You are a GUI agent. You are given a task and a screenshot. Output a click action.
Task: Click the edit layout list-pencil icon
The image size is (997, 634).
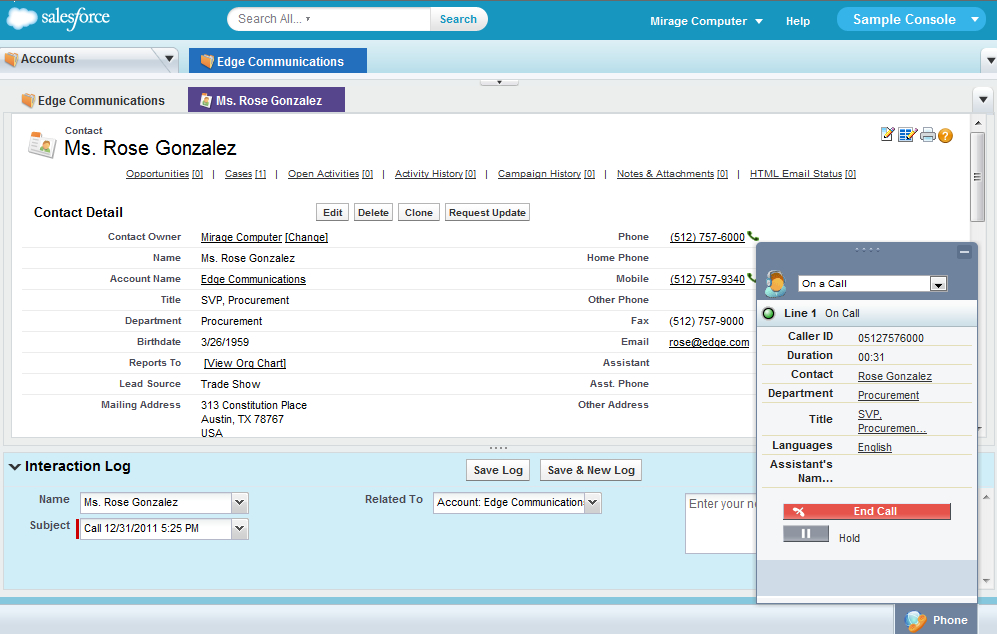click(907, 135)
